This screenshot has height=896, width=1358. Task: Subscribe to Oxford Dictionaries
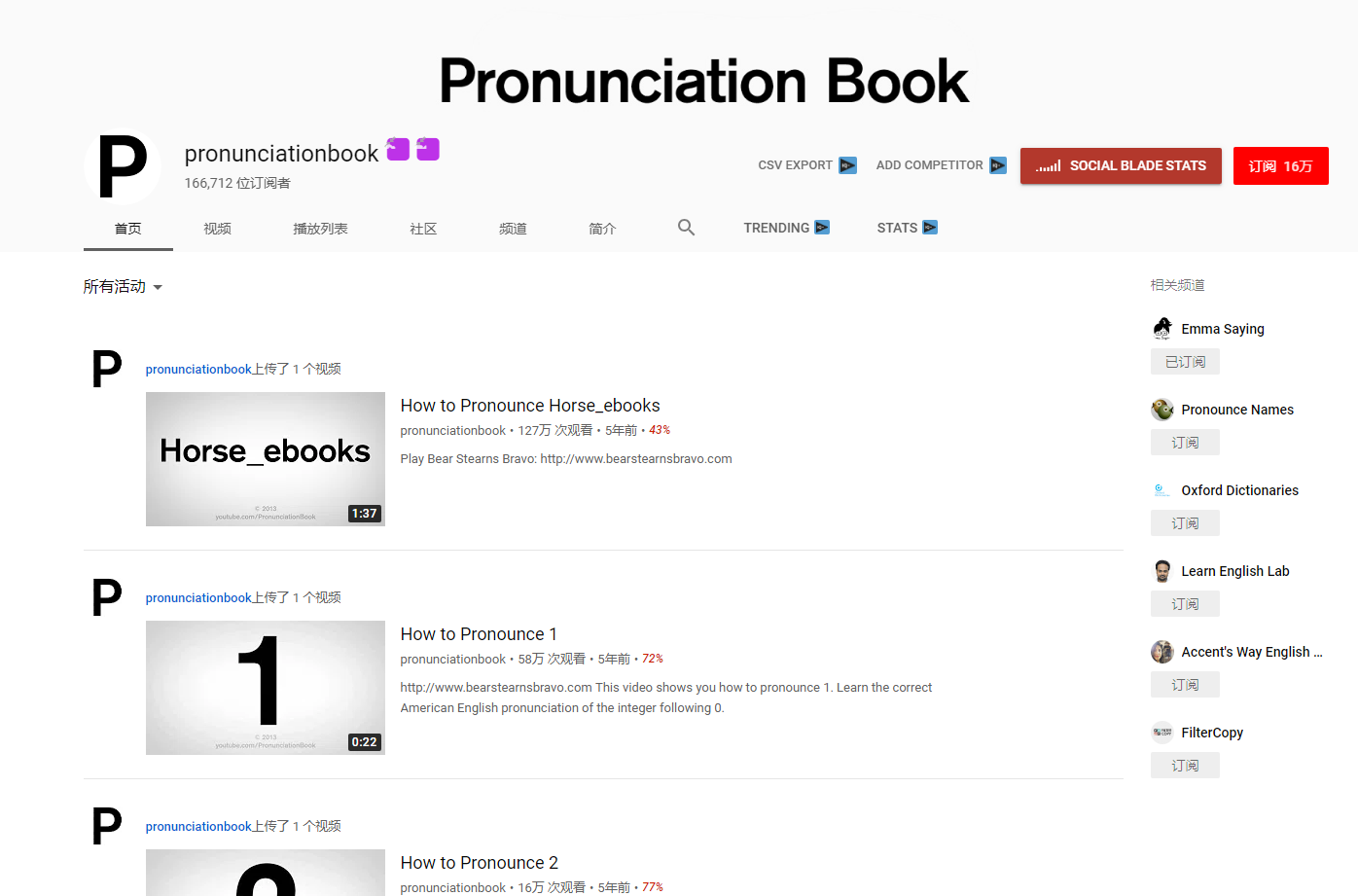pyautogui.click(x=1185, y=523)
